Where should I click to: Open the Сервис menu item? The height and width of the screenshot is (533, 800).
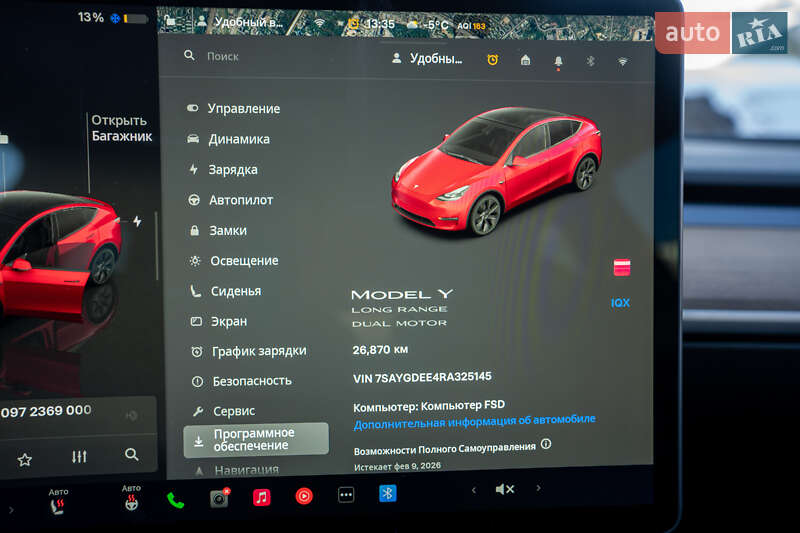pos(223,411)
